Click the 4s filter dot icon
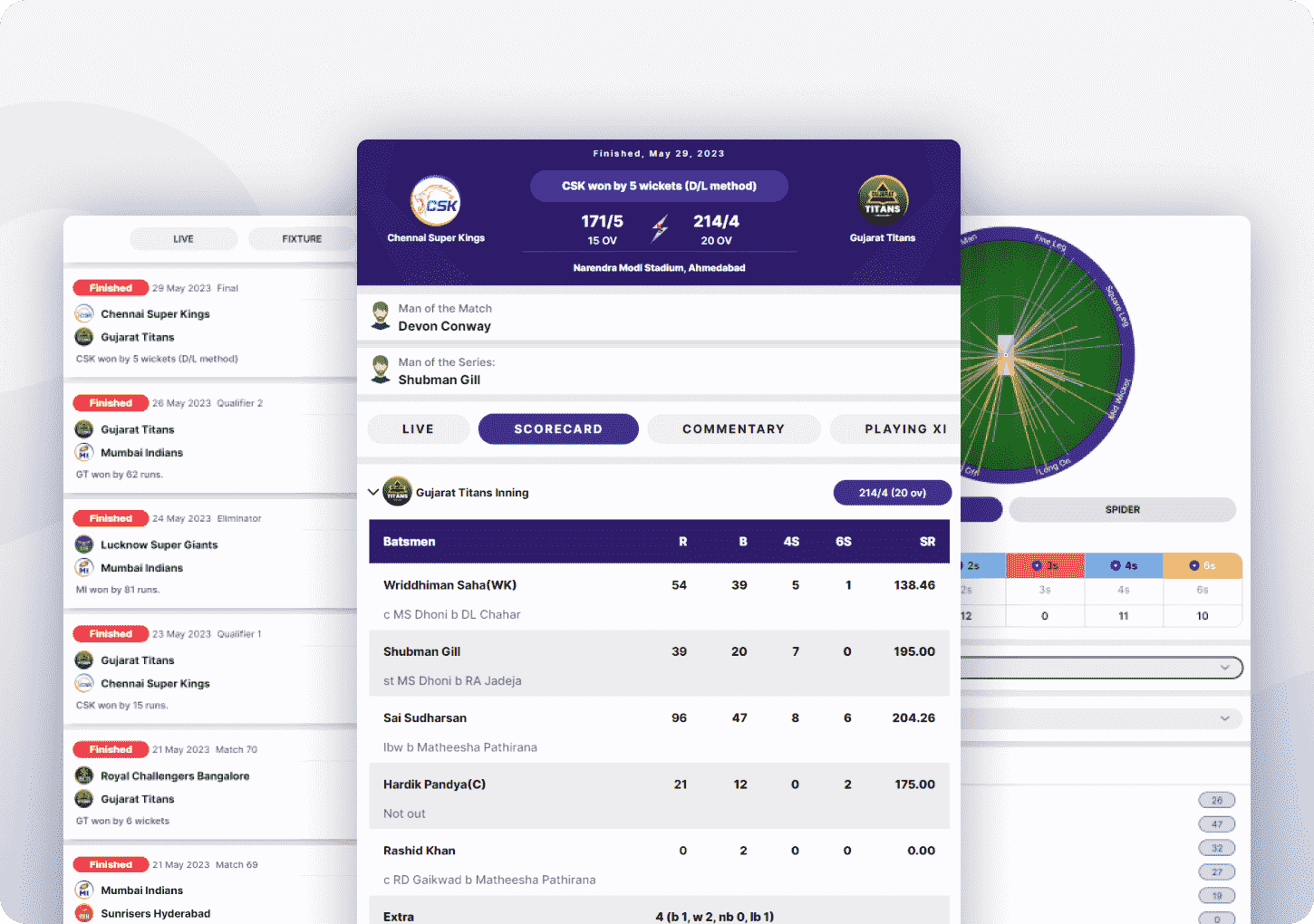This screenshot has height=924, width=1314. click(x=1116, y=565)
